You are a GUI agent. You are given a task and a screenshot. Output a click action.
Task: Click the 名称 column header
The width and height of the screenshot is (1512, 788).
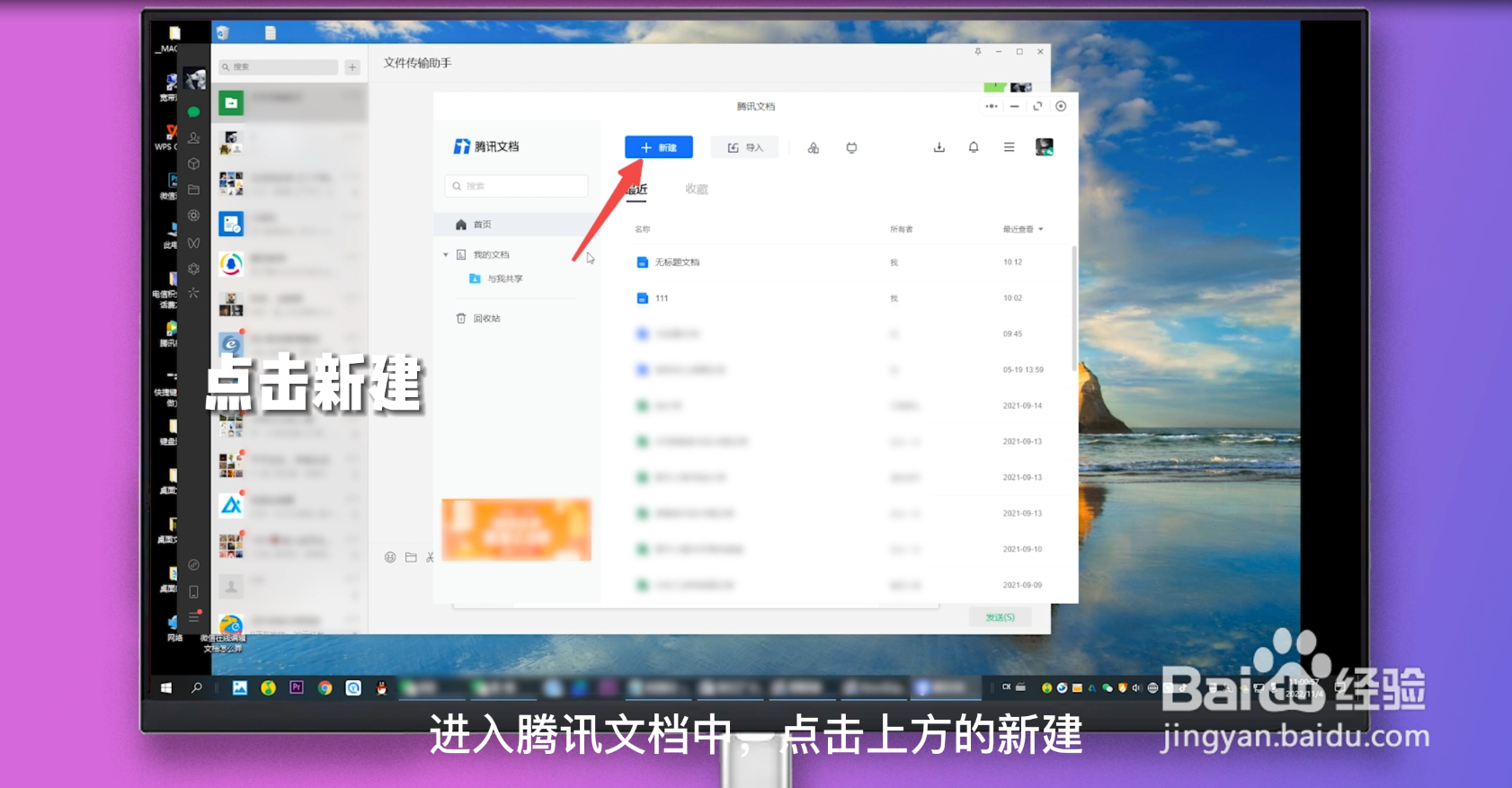[643, 229]
